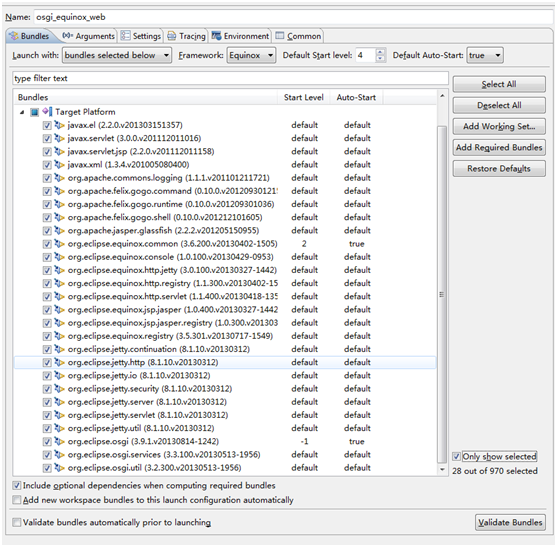This screenshot has width=557, height=547.
Task: Click the javax.xml bundle plug-in icon
Action: 59,165
